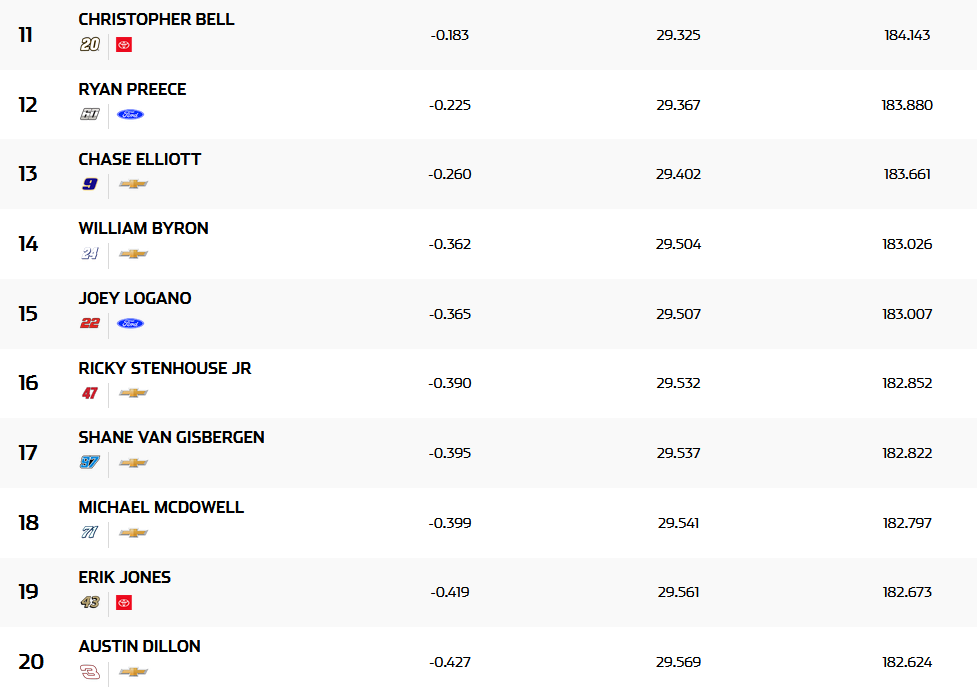Click the number 20 car badge
Image resolution: width=977 pixels, height=696 pixels.
[90, 45]
